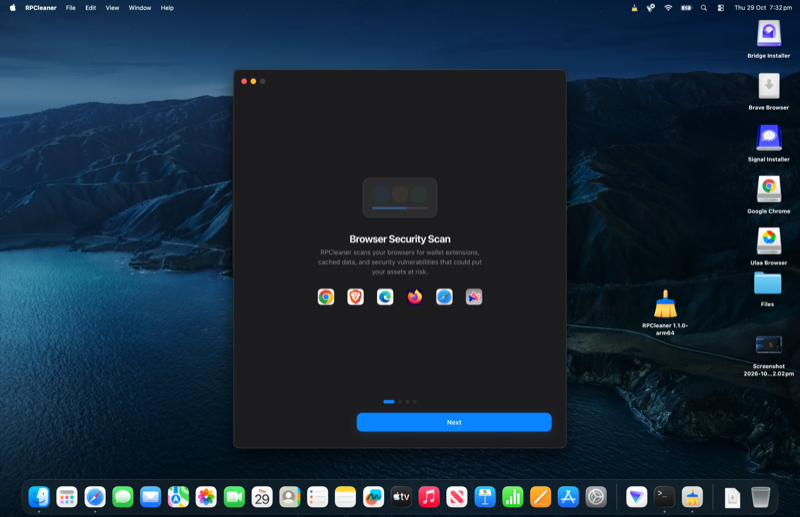
Task: Open Maps from the Dock
Action: (178, 497)
